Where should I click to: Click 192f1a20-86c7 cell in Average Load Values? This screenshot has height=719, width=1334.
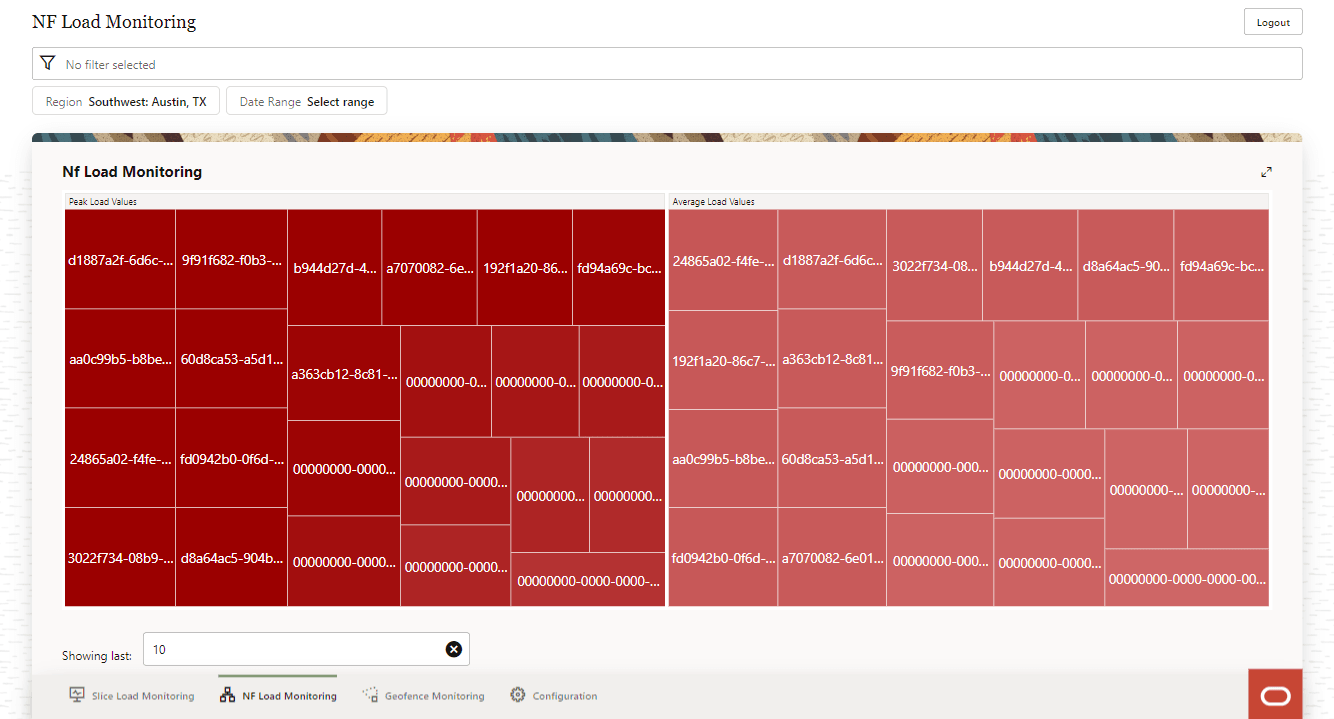point(723,360)
